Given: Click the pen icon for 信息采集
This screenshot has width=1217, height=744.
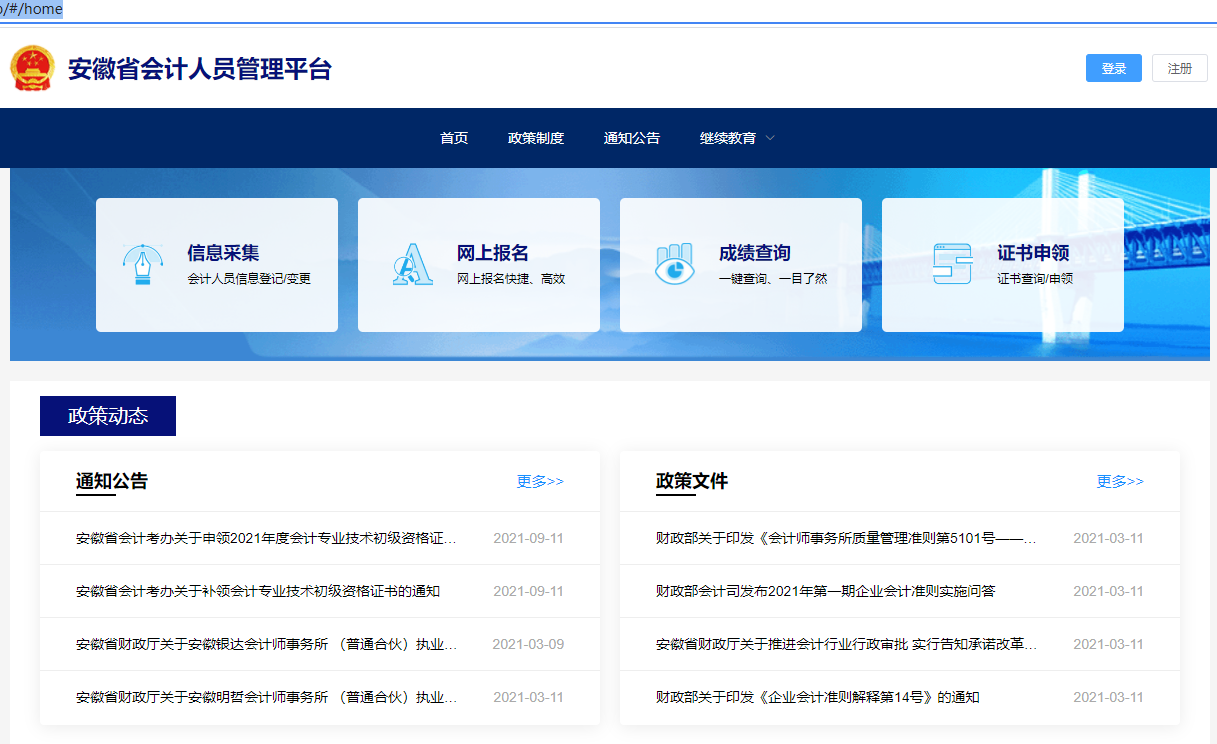Looking at the screenshot, I should [141, 265].
